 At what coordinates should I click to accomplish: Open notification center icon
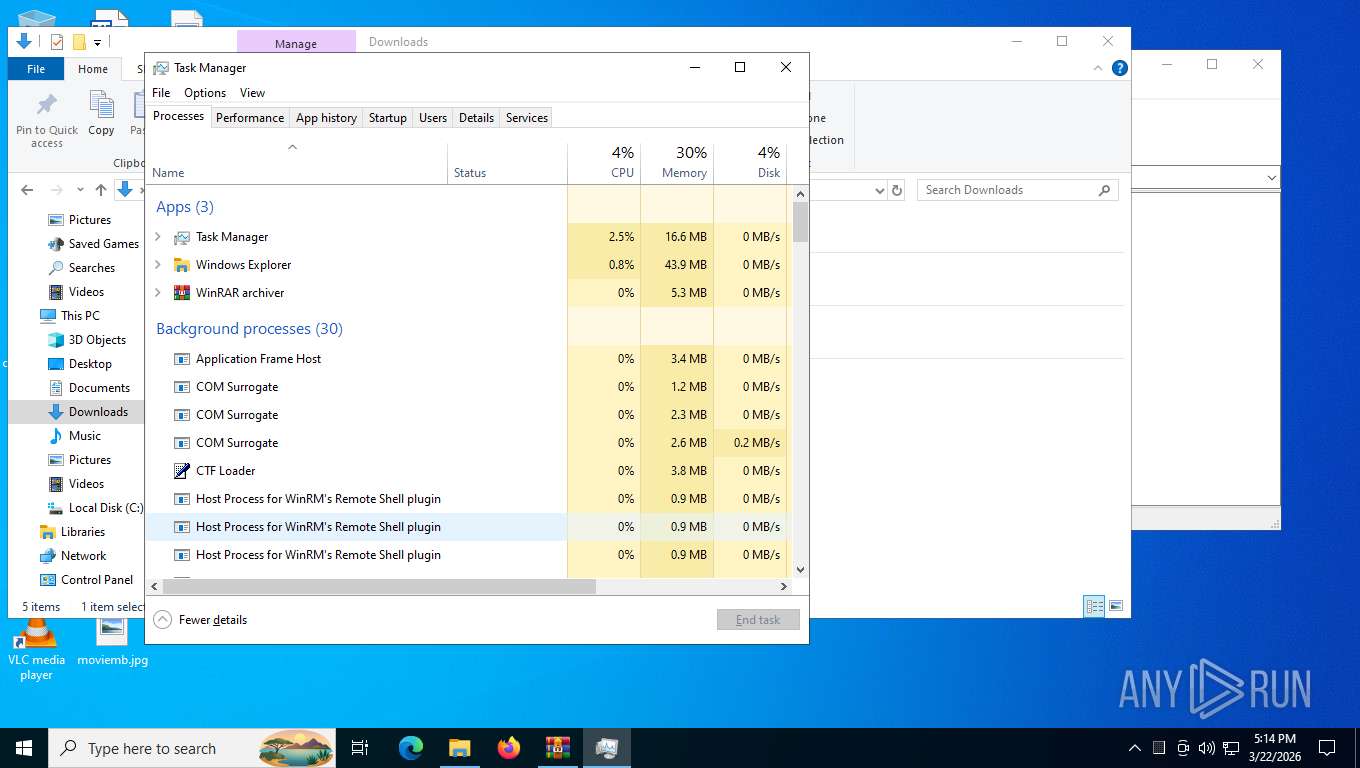[1327, 748]
